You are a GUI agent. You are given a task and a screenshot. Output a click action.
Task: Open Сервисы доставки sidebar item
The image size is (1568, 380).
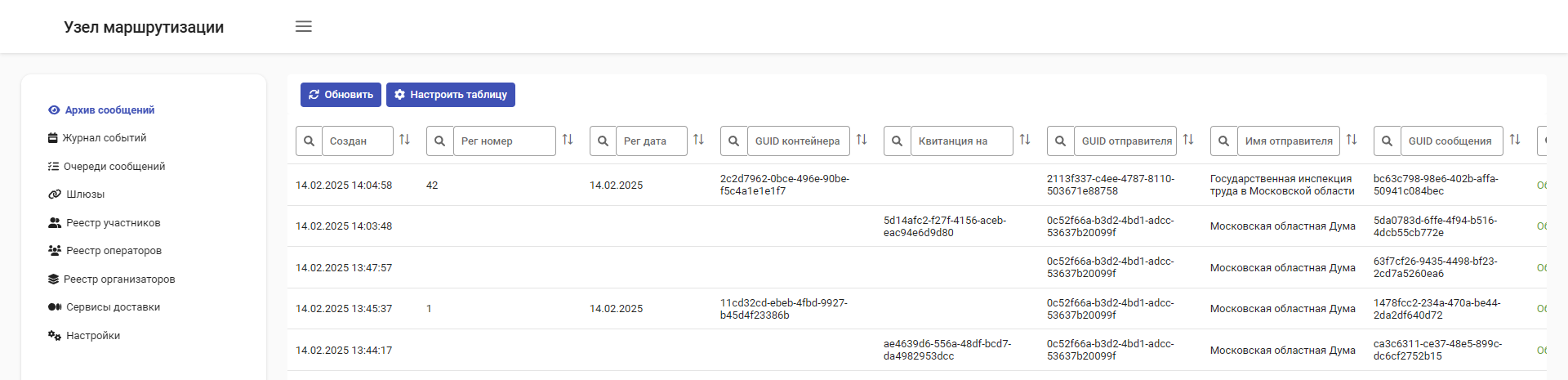coord(104,307)
